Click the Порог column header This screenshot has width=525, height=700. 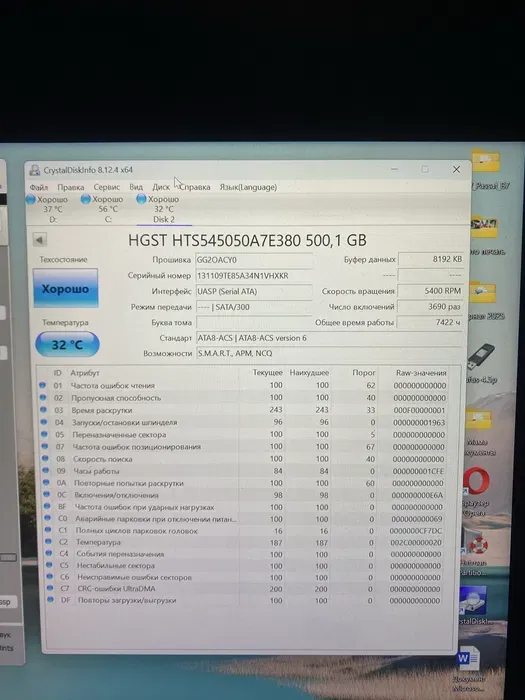(x=364, y=372)
